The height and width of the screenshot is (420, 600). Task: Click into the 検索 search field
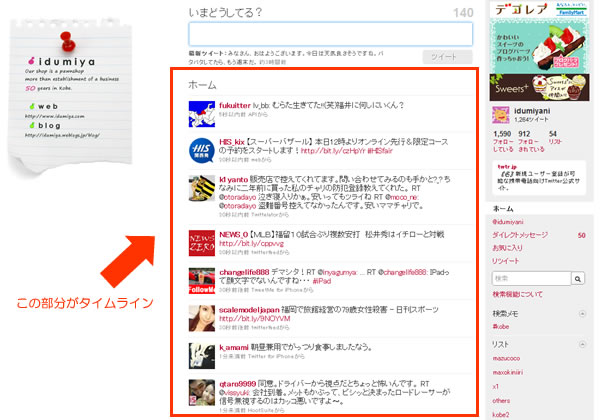[x=532, y=279]
